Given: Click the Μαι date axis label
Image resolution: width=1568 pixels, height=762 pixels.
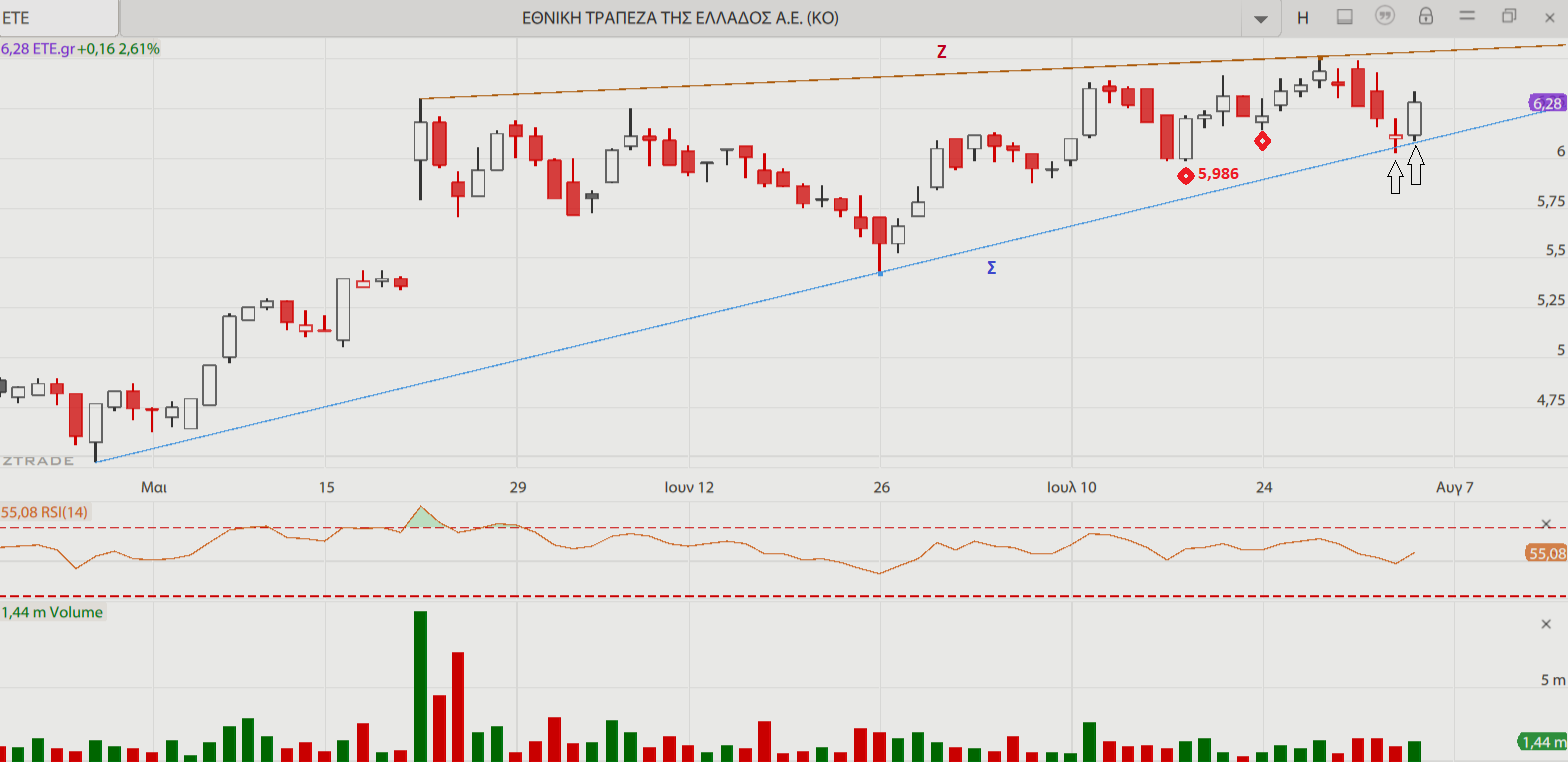Looking at the screenshot, I should click(153, 488).
